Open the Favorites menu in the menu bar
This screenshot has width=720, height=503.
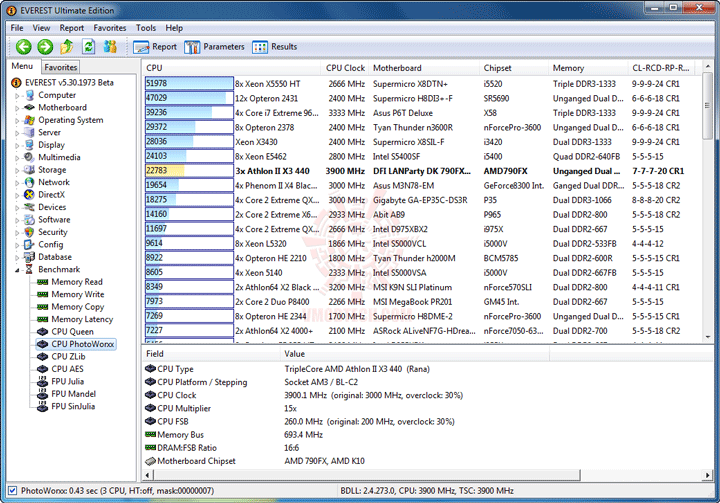click(110, 28)
